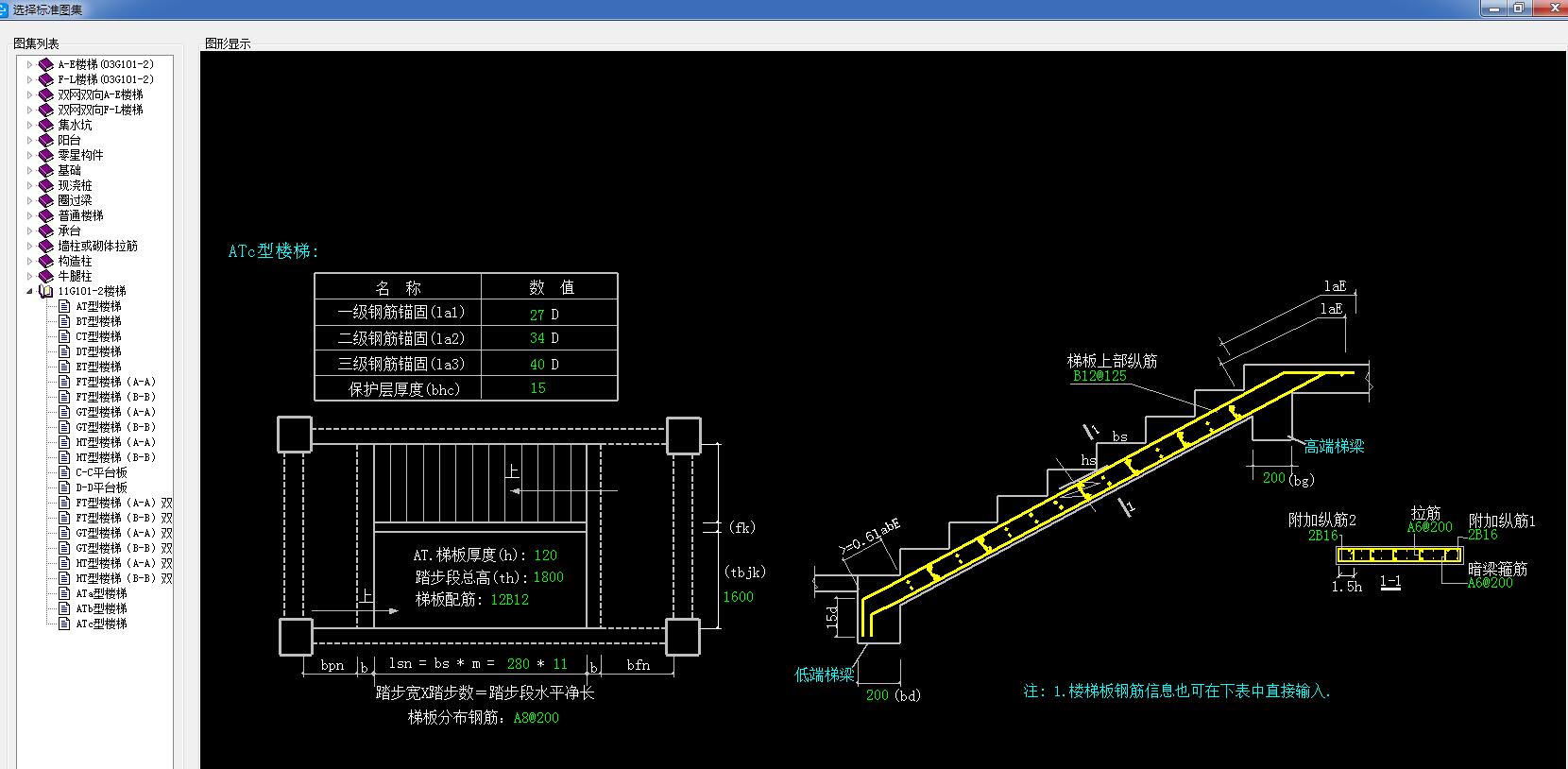The image size is (1568, 769).
Task: Click document icon of FT型楼梯 (B-B)
Action: pyautogui.click(x=64, y=397)
